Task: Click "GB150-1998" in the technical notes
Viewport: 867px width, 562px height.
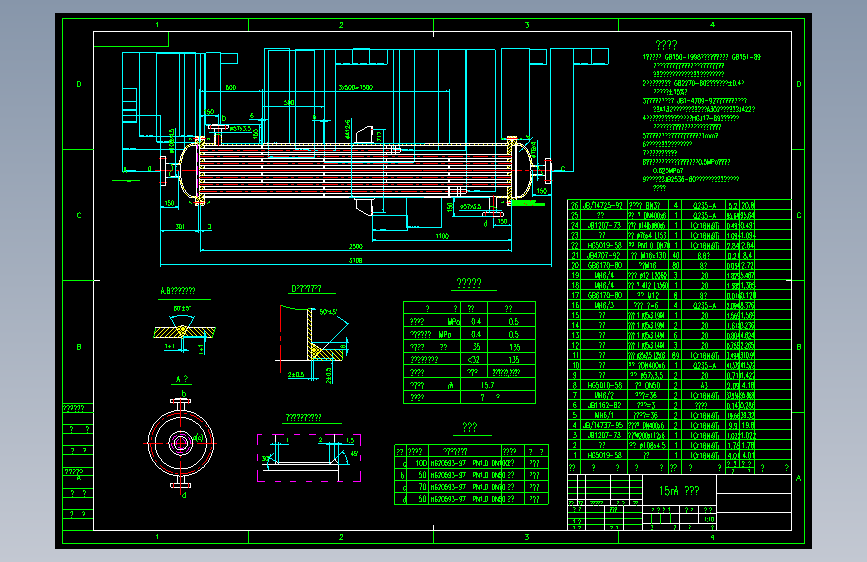Action: [682, 57]
